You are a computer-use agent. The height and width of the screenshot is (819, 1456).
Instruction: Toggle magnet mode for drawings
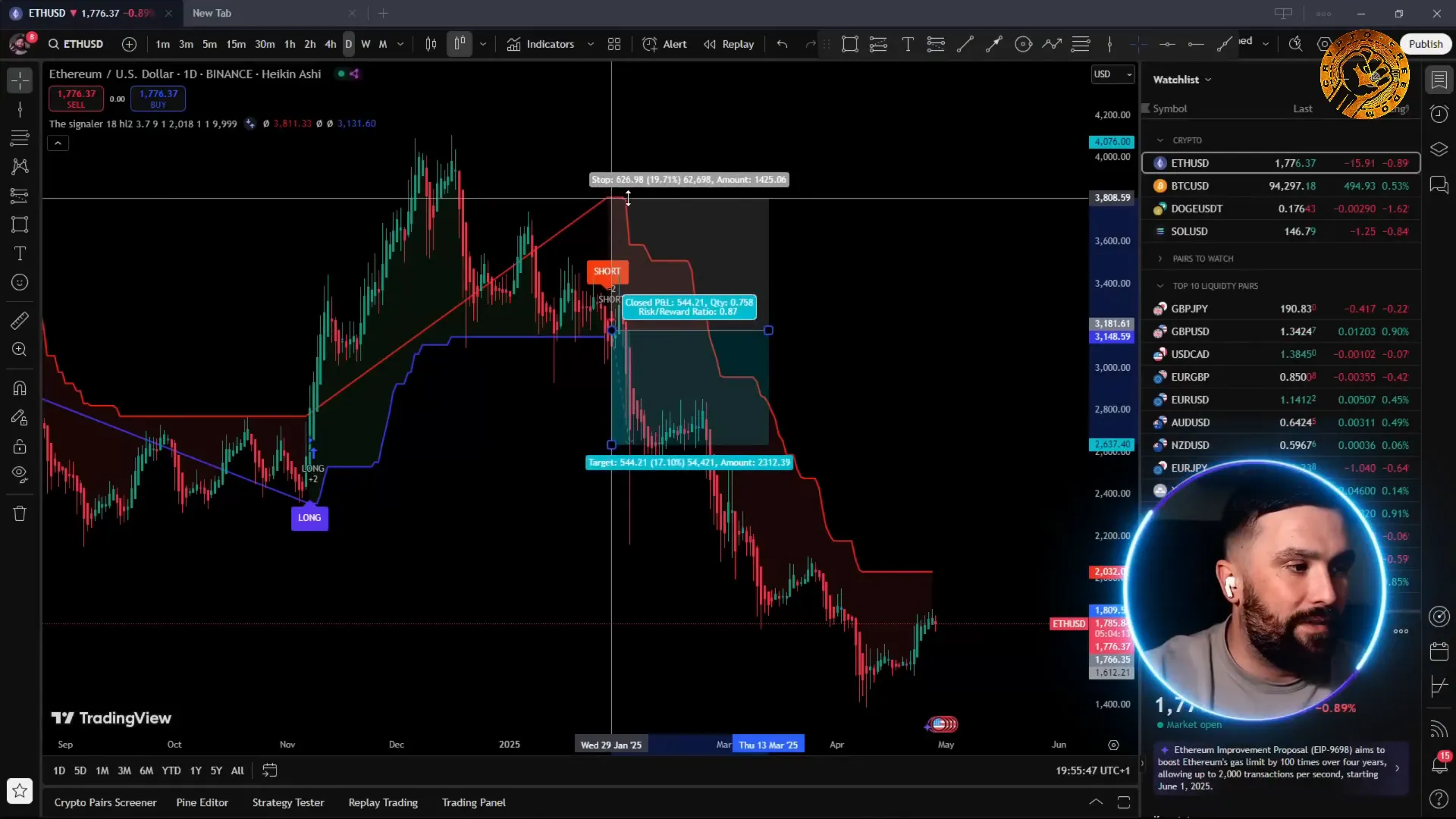(x=20, y=388)
